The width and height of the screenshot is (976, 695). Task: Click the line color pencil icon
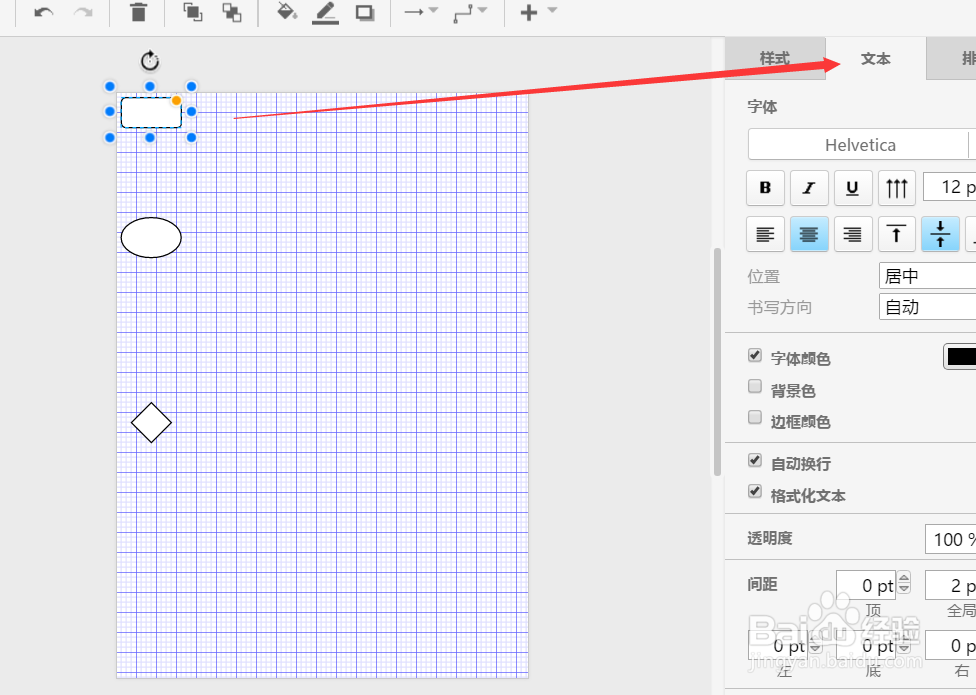[326, 12]
